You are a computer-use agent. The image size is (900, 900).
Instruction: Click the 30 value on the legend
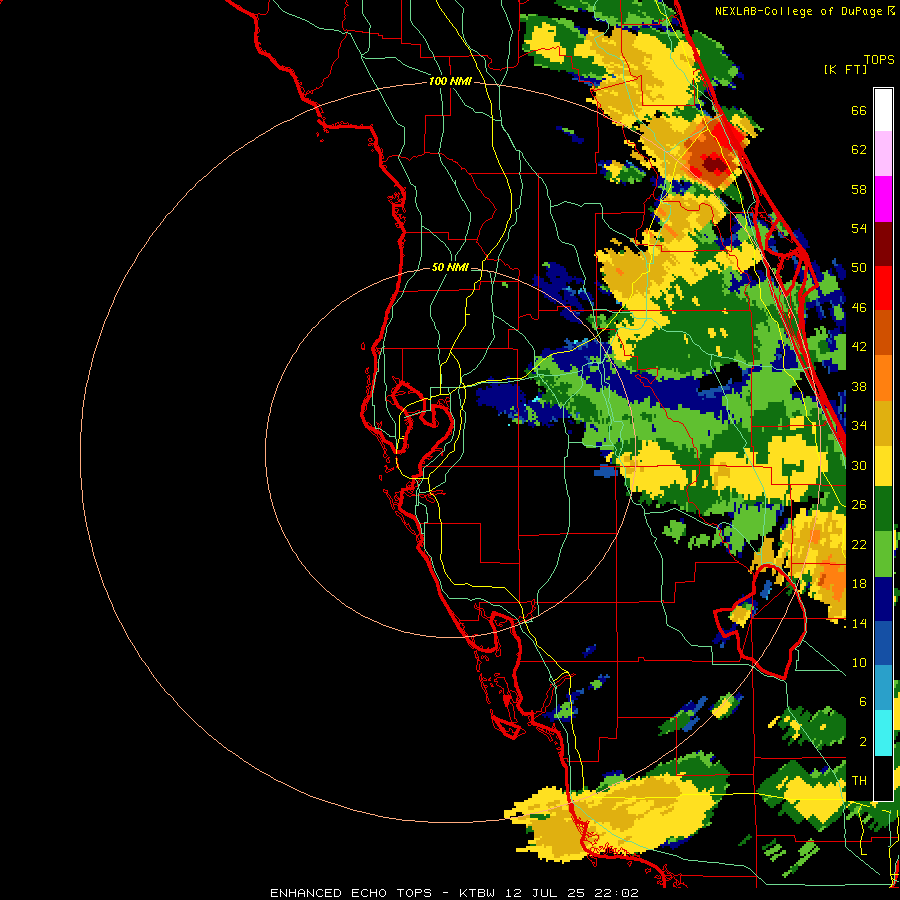pyautogui.click(x=859, y=465)
